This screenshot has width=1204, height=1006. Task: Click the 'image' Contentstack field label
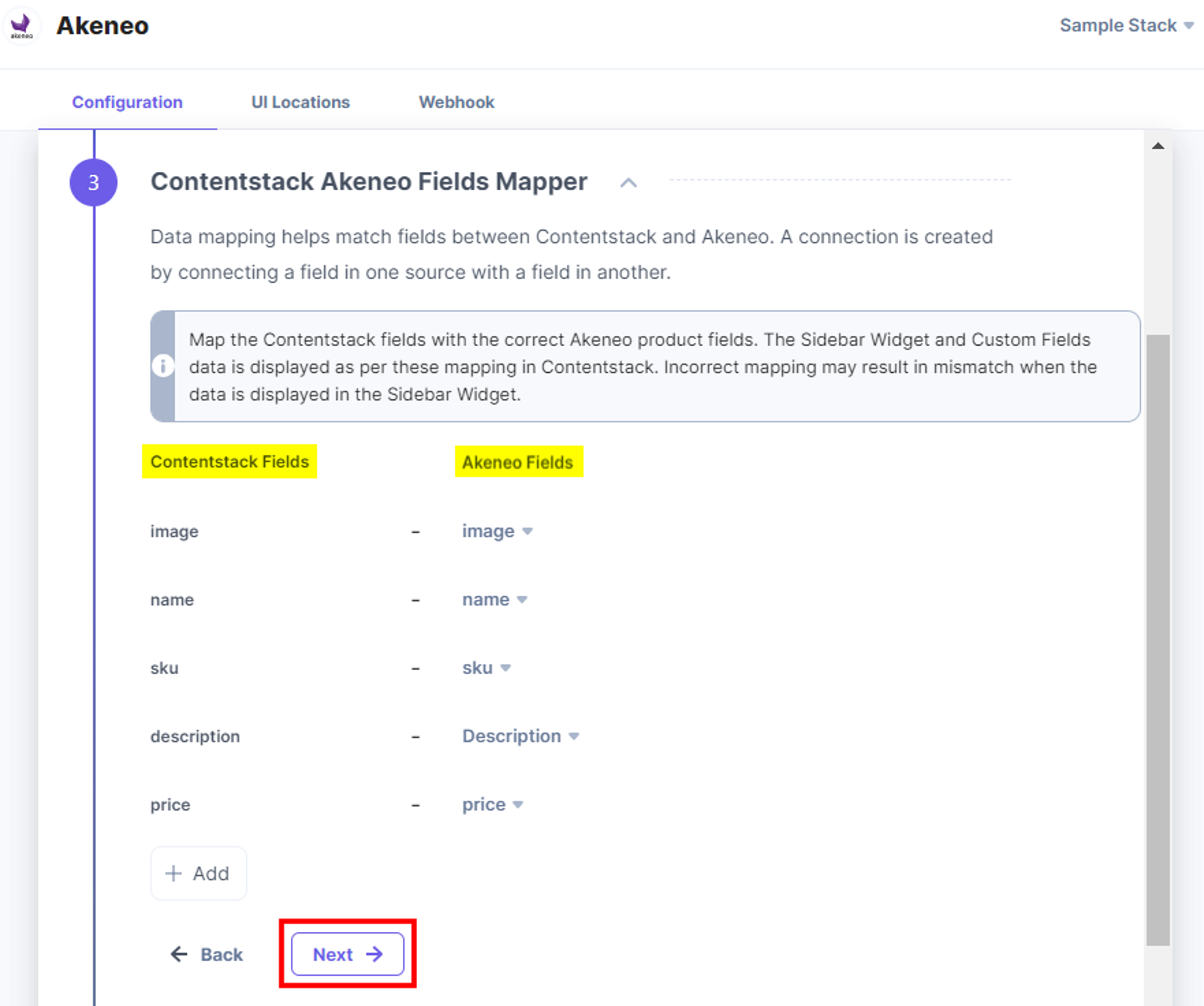[174, 532]
